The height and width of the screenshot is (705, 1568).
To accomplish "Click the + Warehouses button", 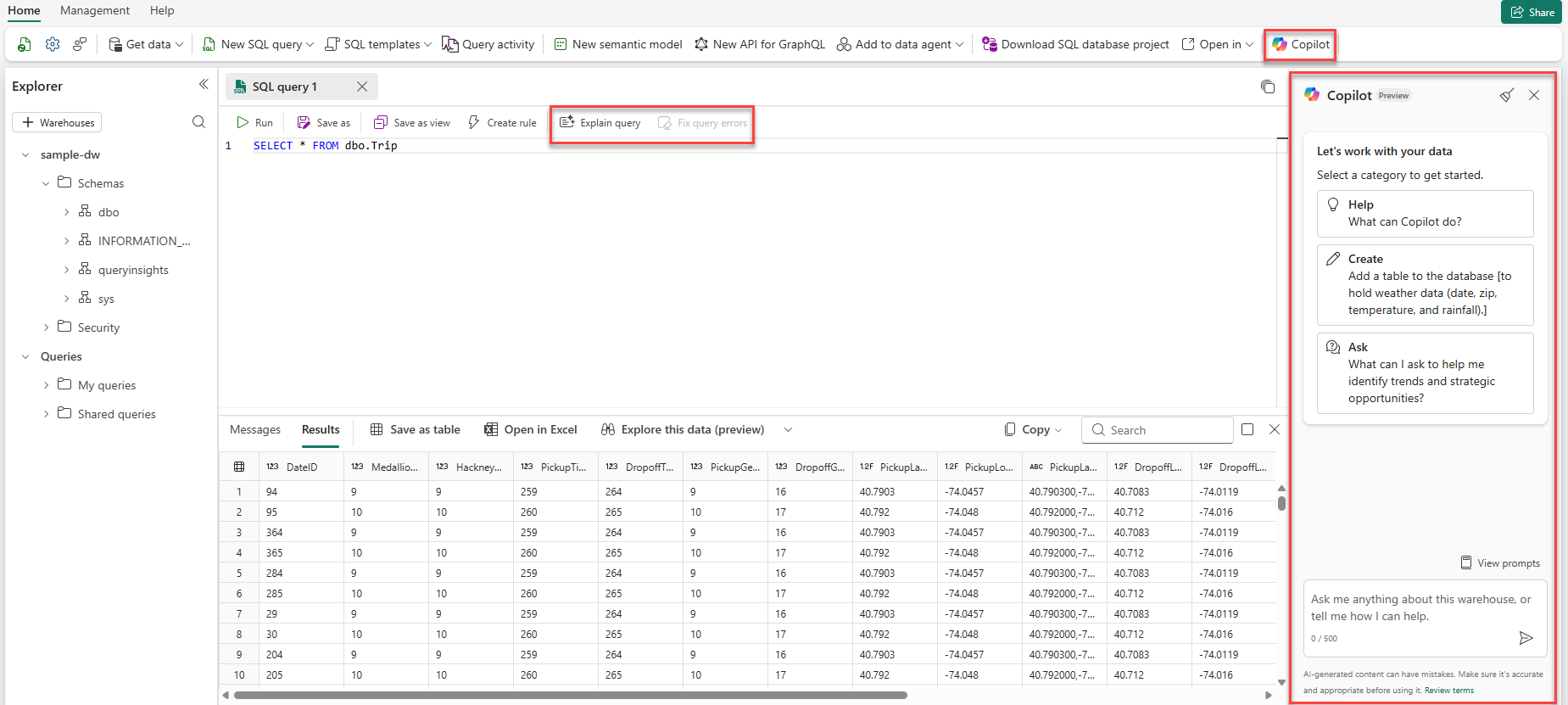I will [57, 122].
